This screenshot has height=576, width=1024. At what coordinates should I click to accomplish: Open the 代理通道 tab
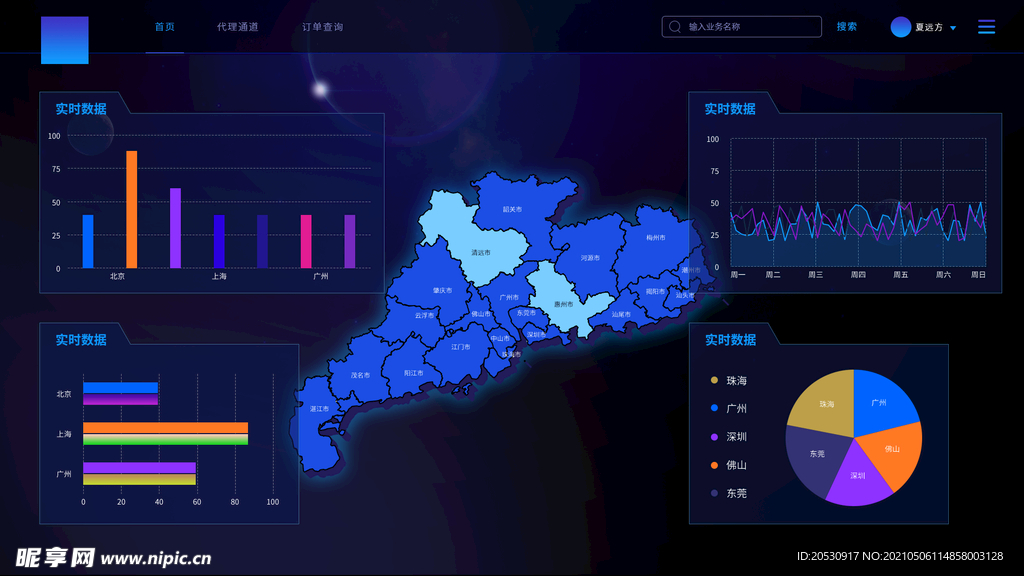point(238,27)
